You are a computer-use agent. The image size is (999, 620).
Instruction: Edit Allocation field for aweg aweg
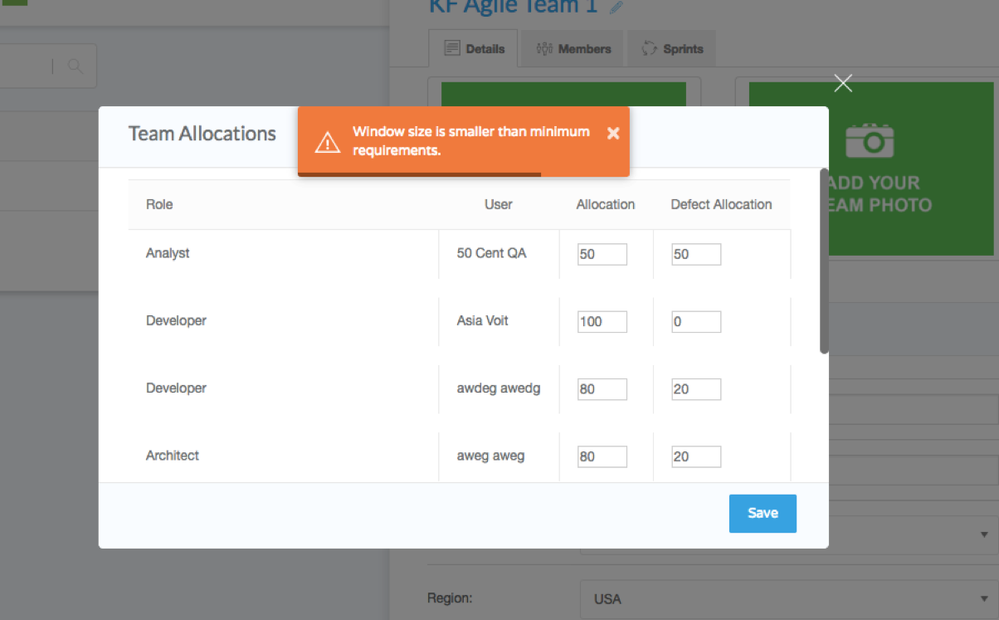point(602,457)
